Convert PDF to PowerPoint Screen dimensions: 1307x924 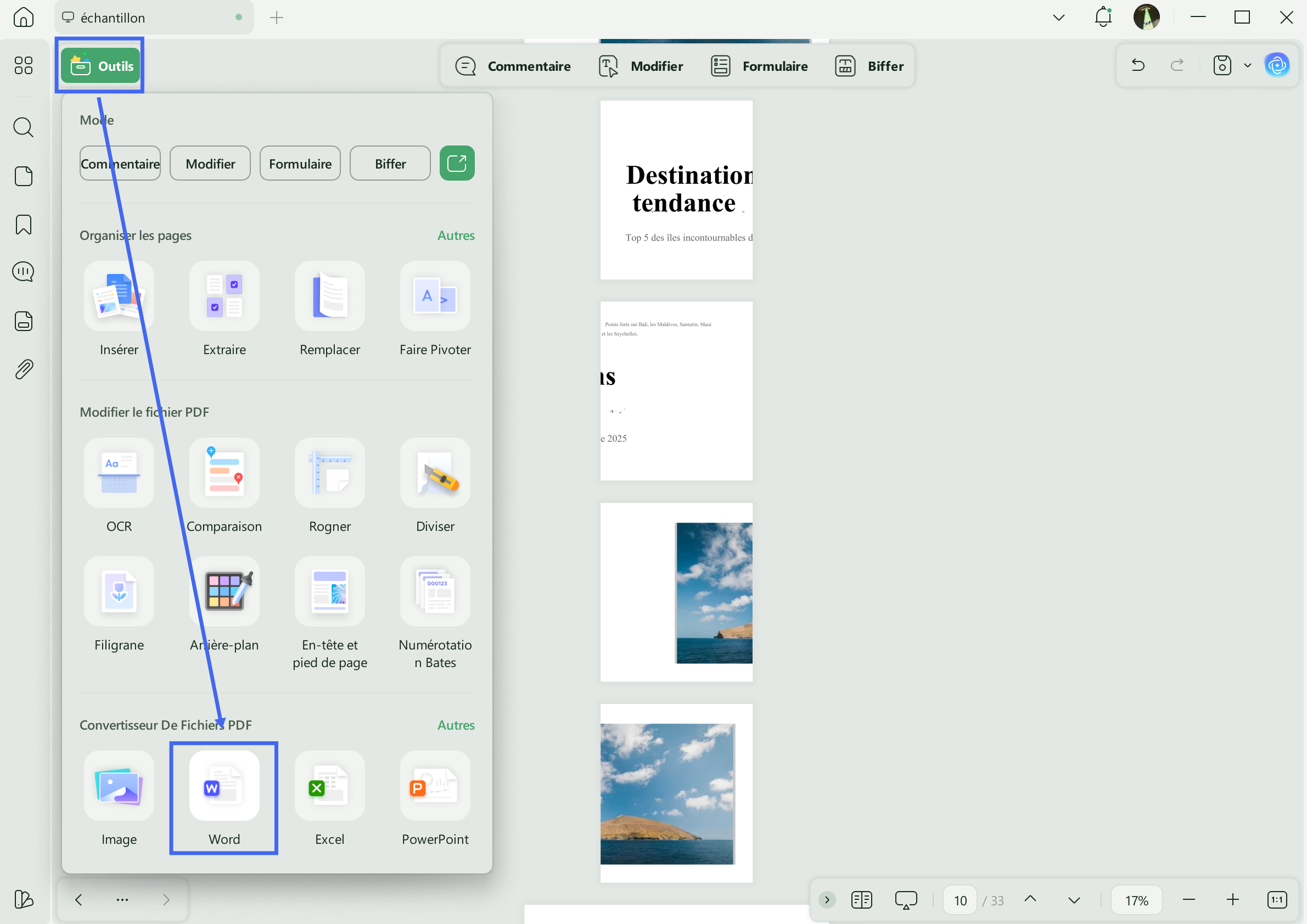435,786
